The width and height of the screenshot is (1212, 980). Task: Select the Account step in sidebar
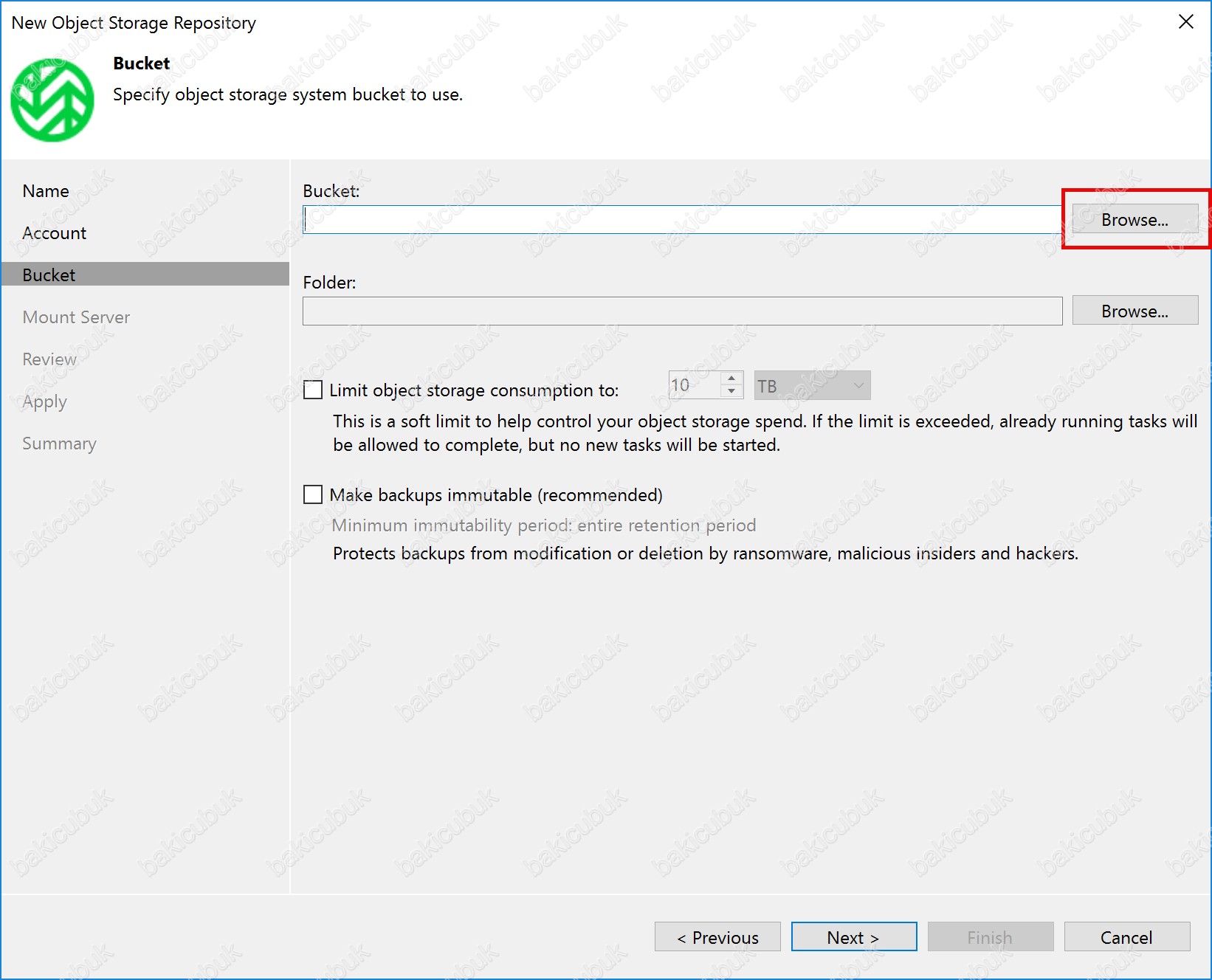(55, 233)
